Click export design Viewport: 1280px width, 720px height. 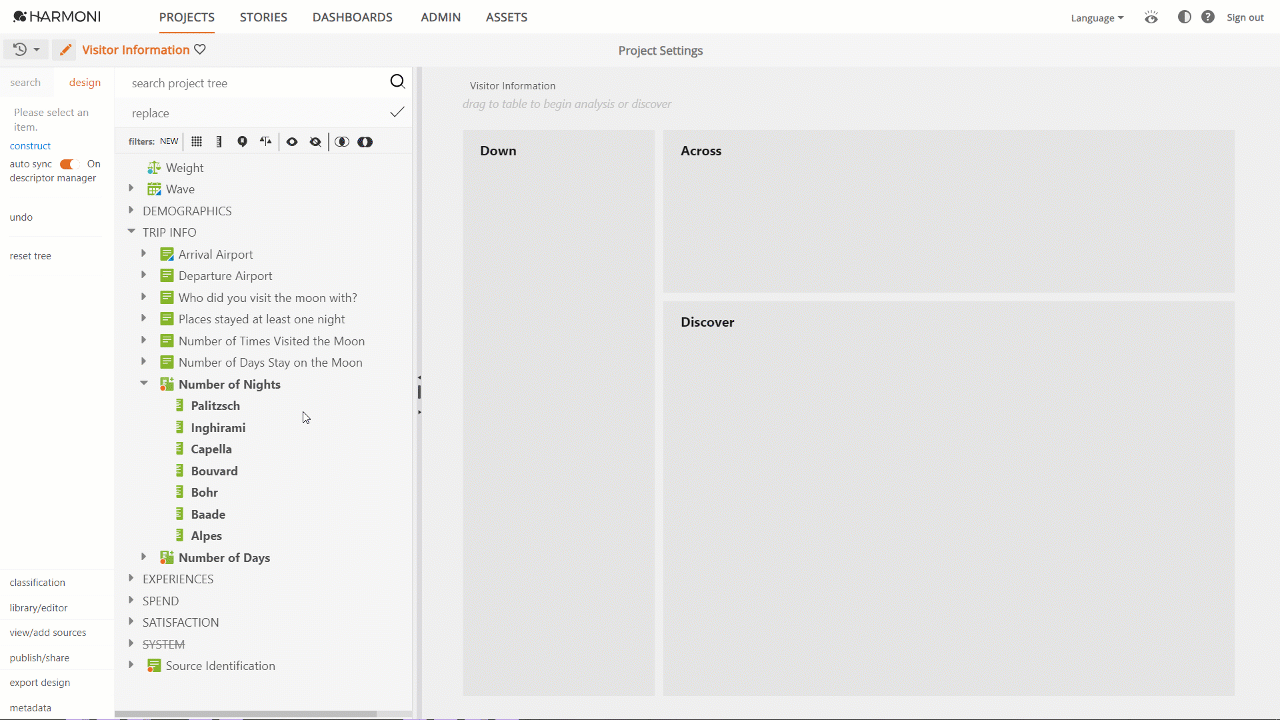pyautogui.click(x=40, y=683)
